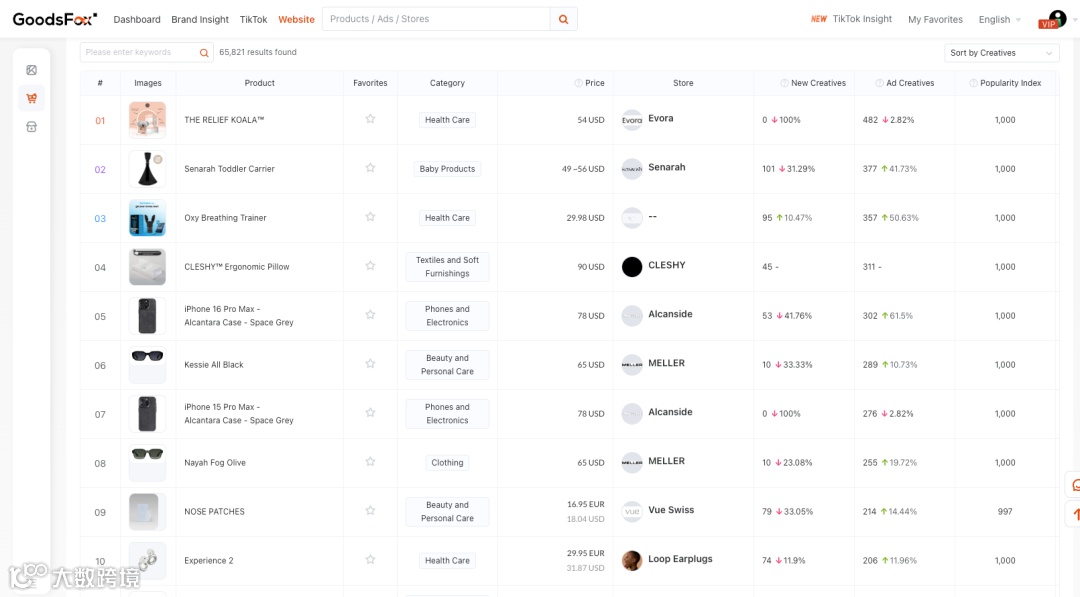The image size is (1080, 597).
Task: Click the Store column header
Action: pyautogui.click(x=683, y=83)
